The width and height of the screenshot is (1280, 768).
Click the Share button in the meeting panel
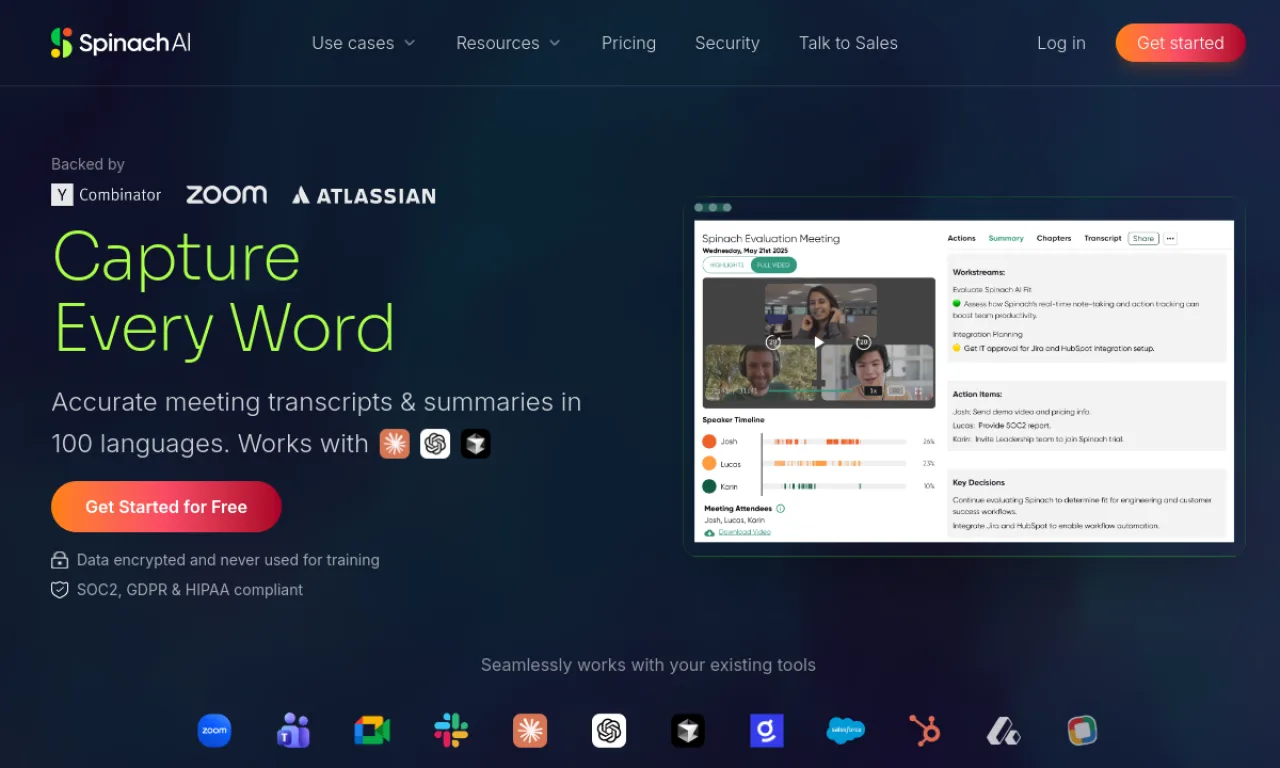(1143, 238)
